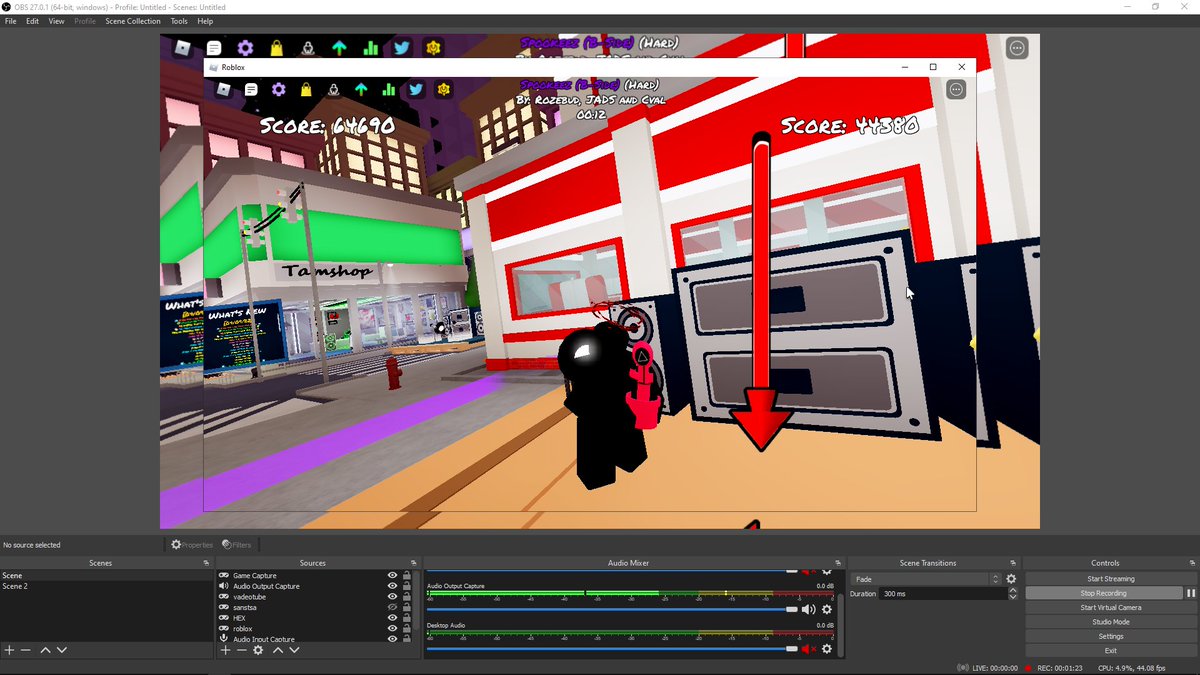
Task: Move source up in the Sources list
Action: click(x=278, y=650)
